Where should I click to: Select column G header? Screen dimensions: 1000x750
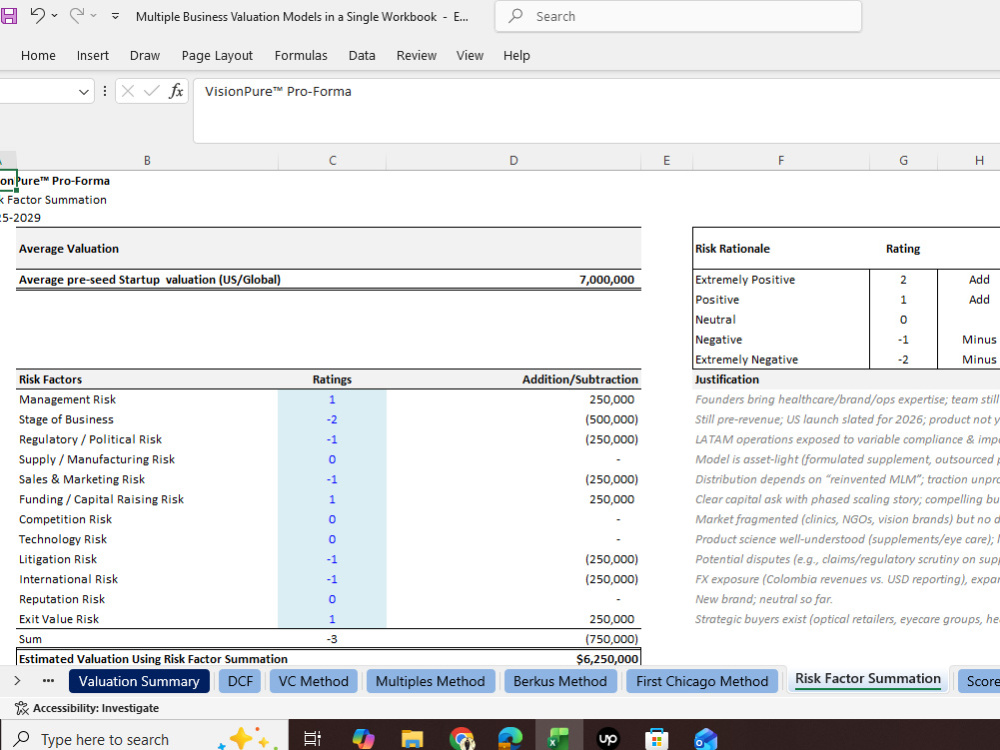(x=903, y=161)
